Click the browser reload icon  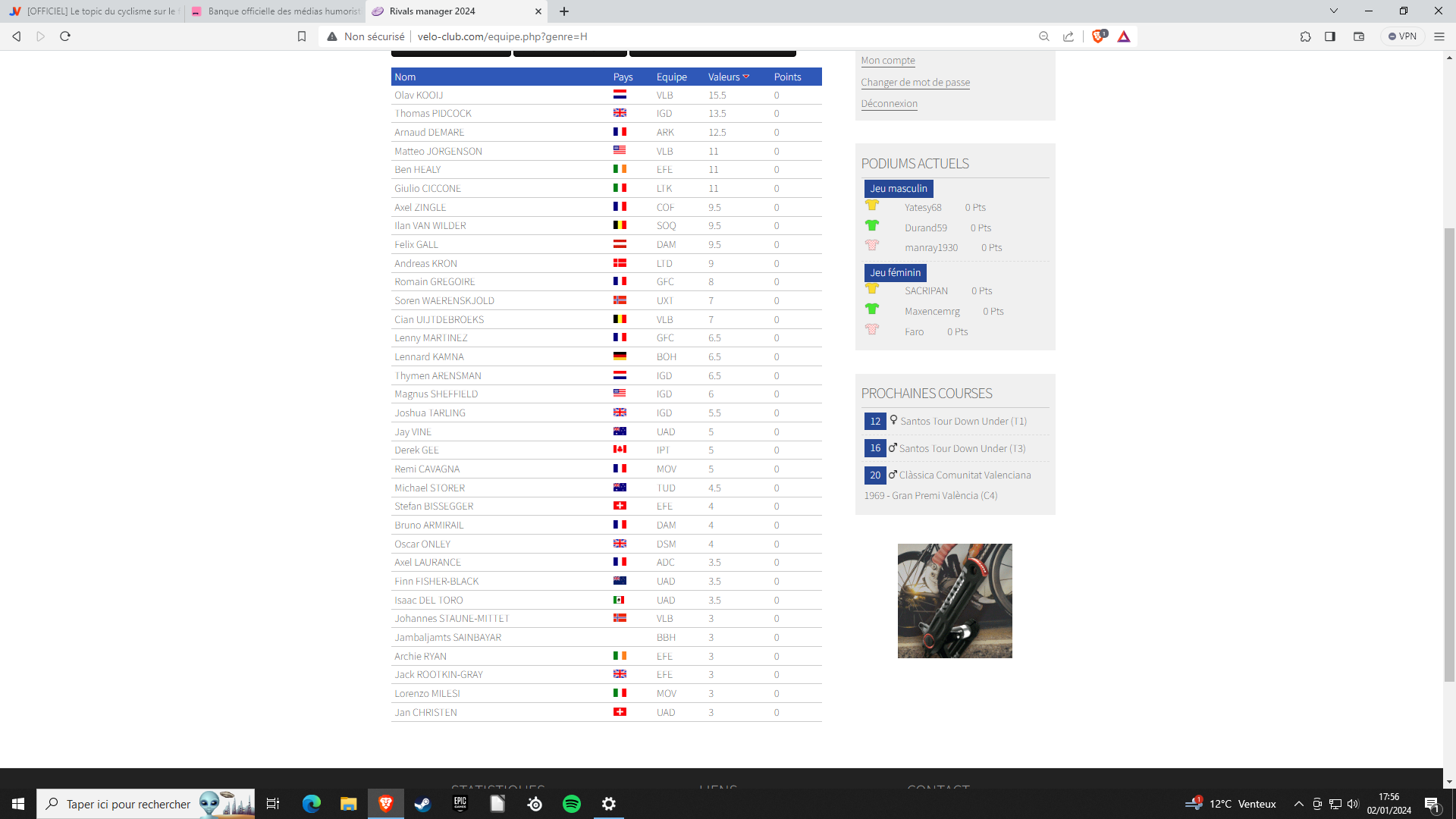(65, 36)
